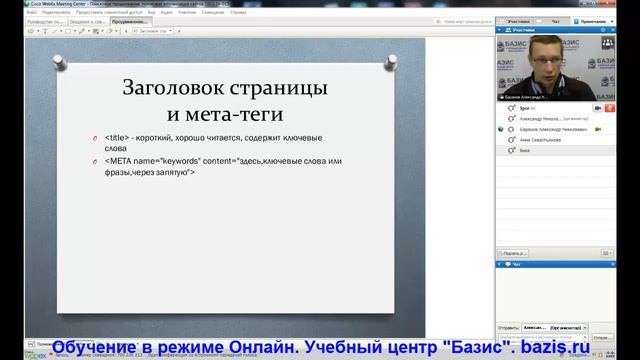Select the Александр Никола... organizer row

tap(556, 119)
